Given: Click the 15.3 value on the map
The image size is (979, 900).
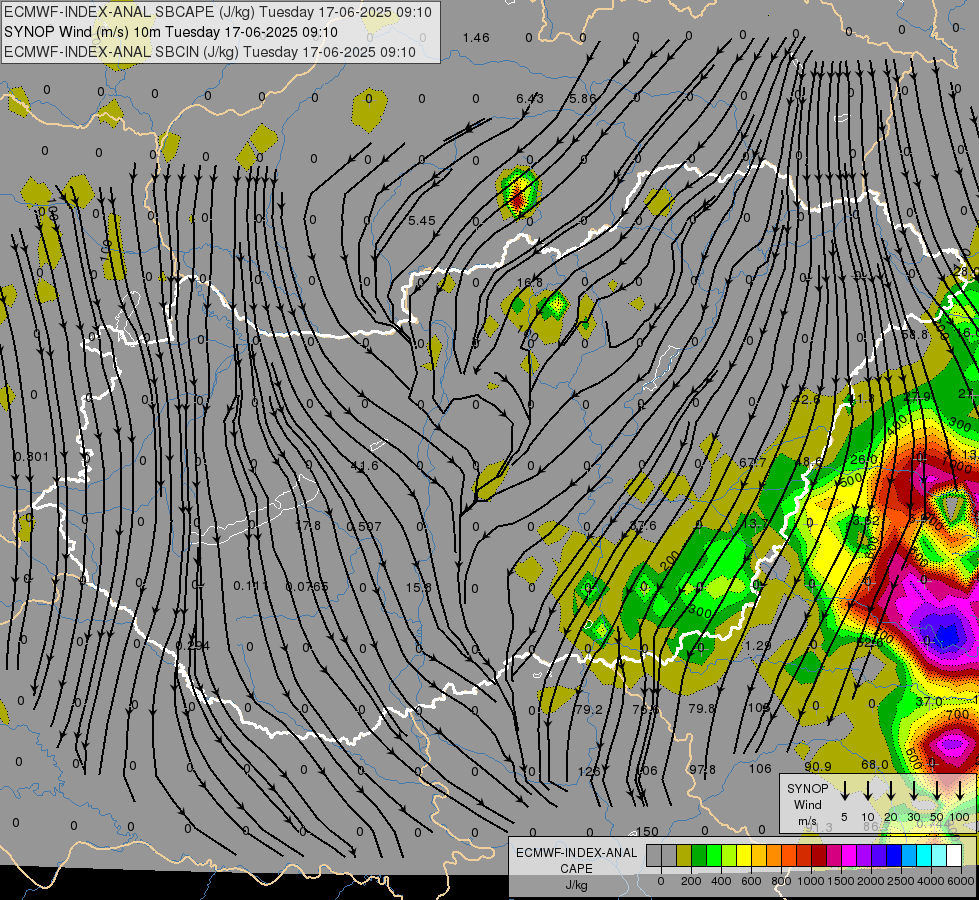Looking at the screenshot, I should [x=418, y=587].
